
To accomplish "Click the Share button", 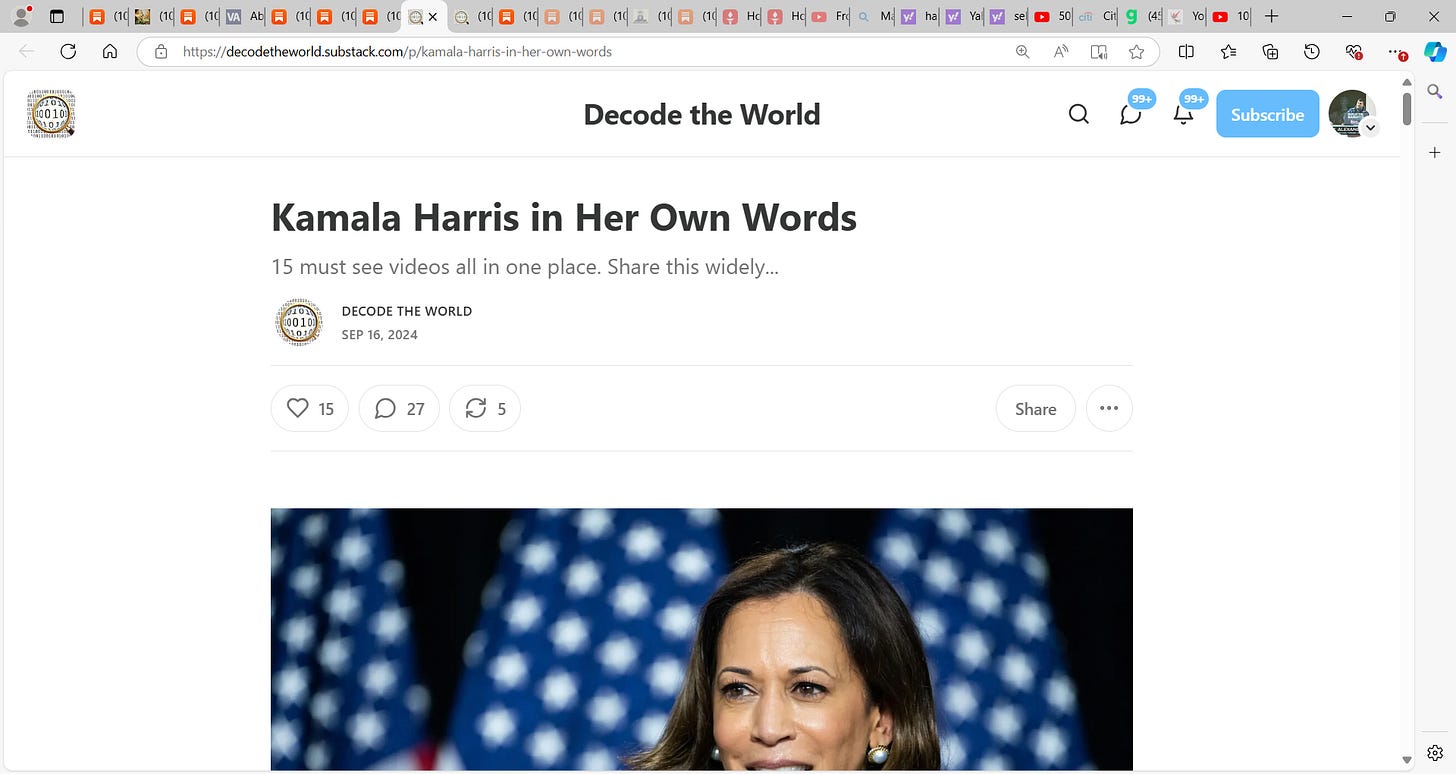I will point(1035,408).
